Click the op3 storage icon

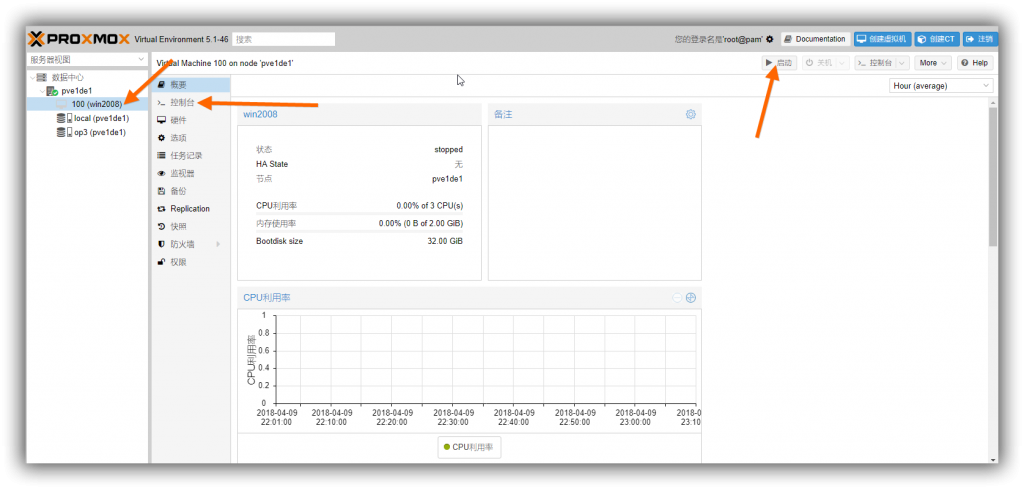(x=64, y=132)
